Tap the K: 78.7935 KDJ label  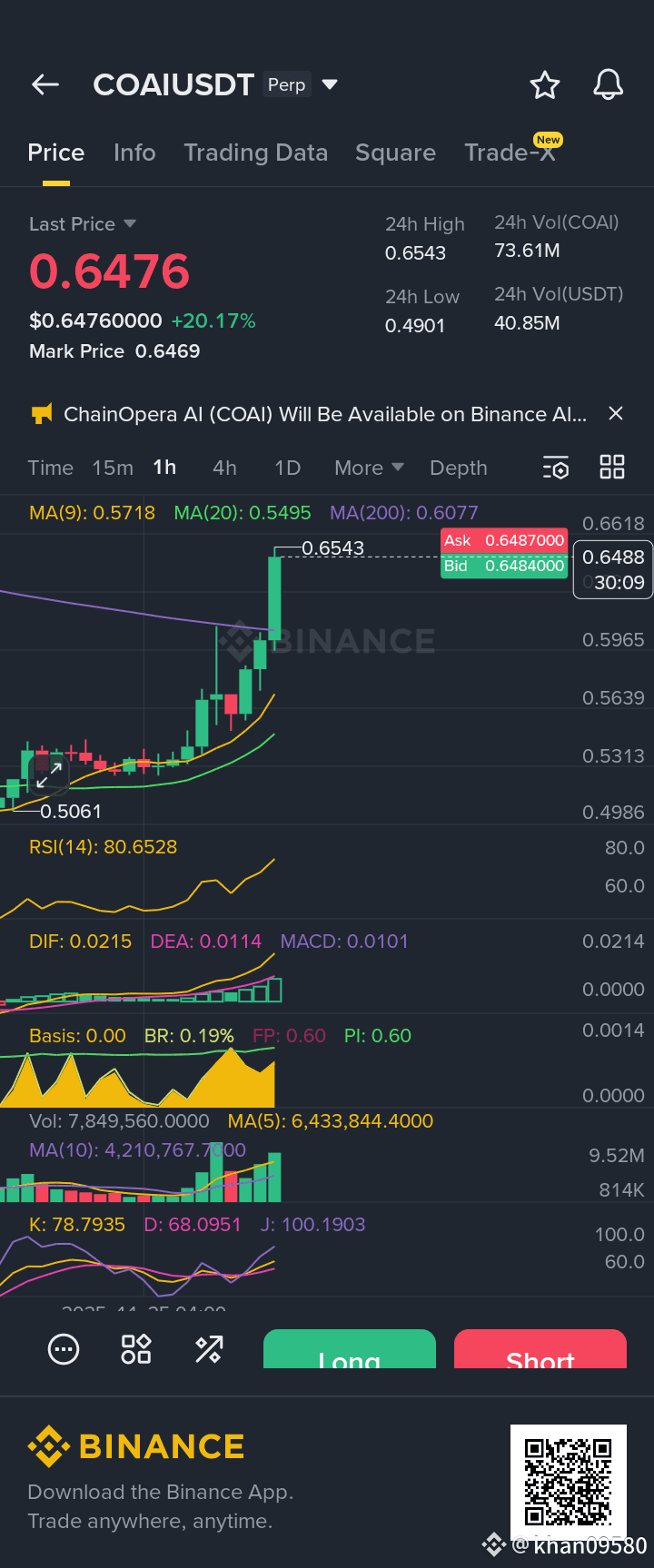77,1225
